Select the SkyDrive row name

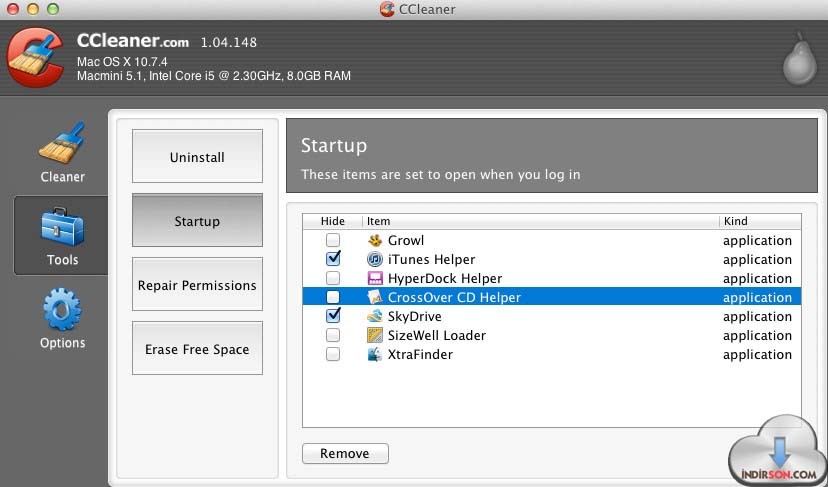coord(415,317)
